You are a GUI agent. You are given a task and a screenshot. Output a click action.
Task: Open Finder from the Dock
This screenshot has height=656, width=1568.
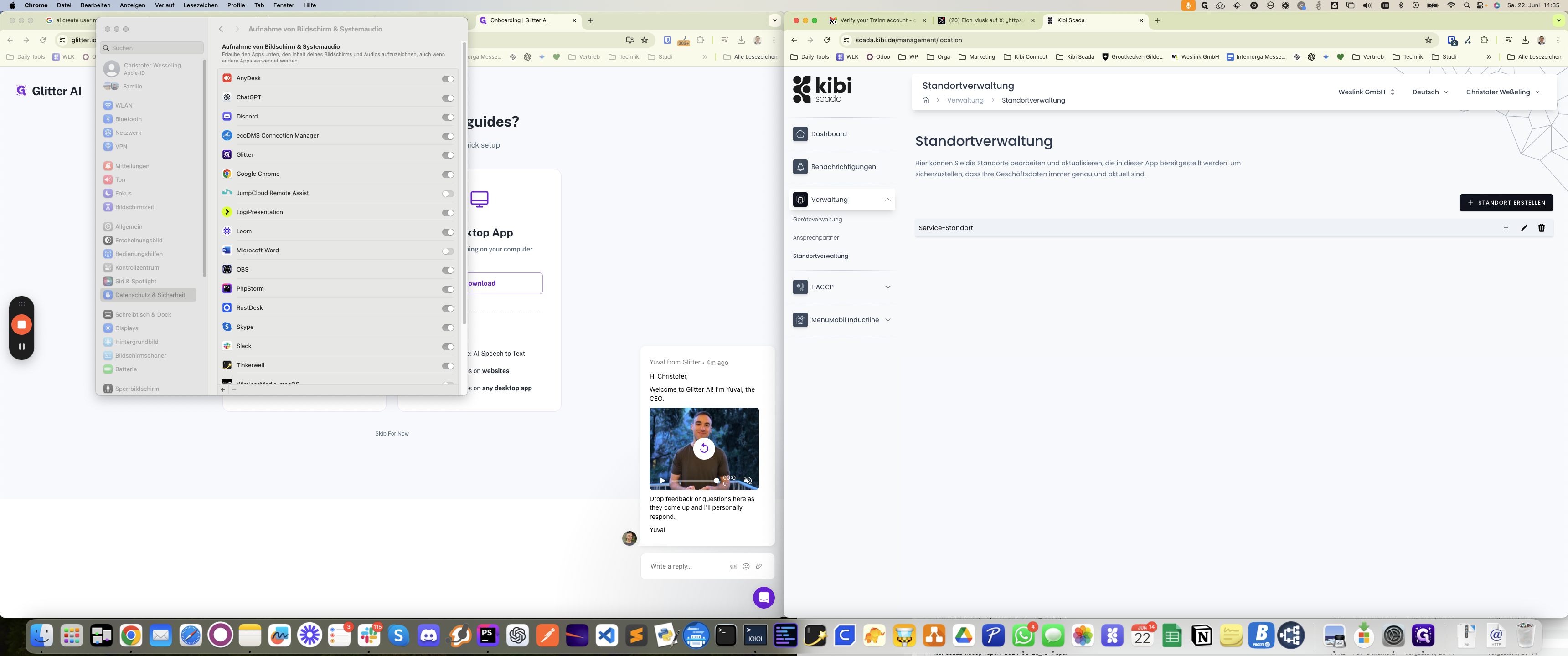[x=41, y=636]
